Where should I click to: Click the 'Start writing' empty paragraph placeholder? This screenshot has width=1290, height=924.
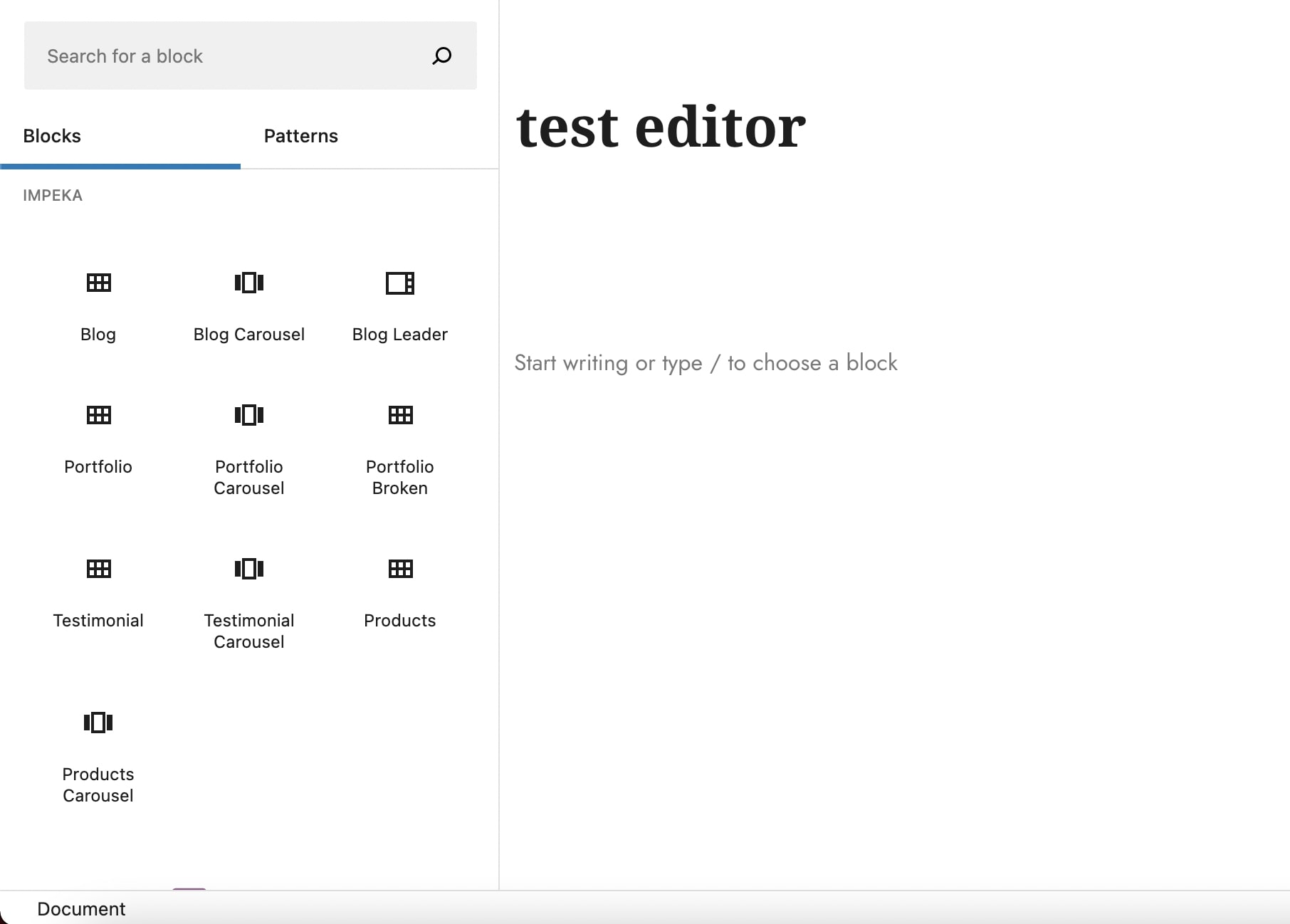[705, 363]
